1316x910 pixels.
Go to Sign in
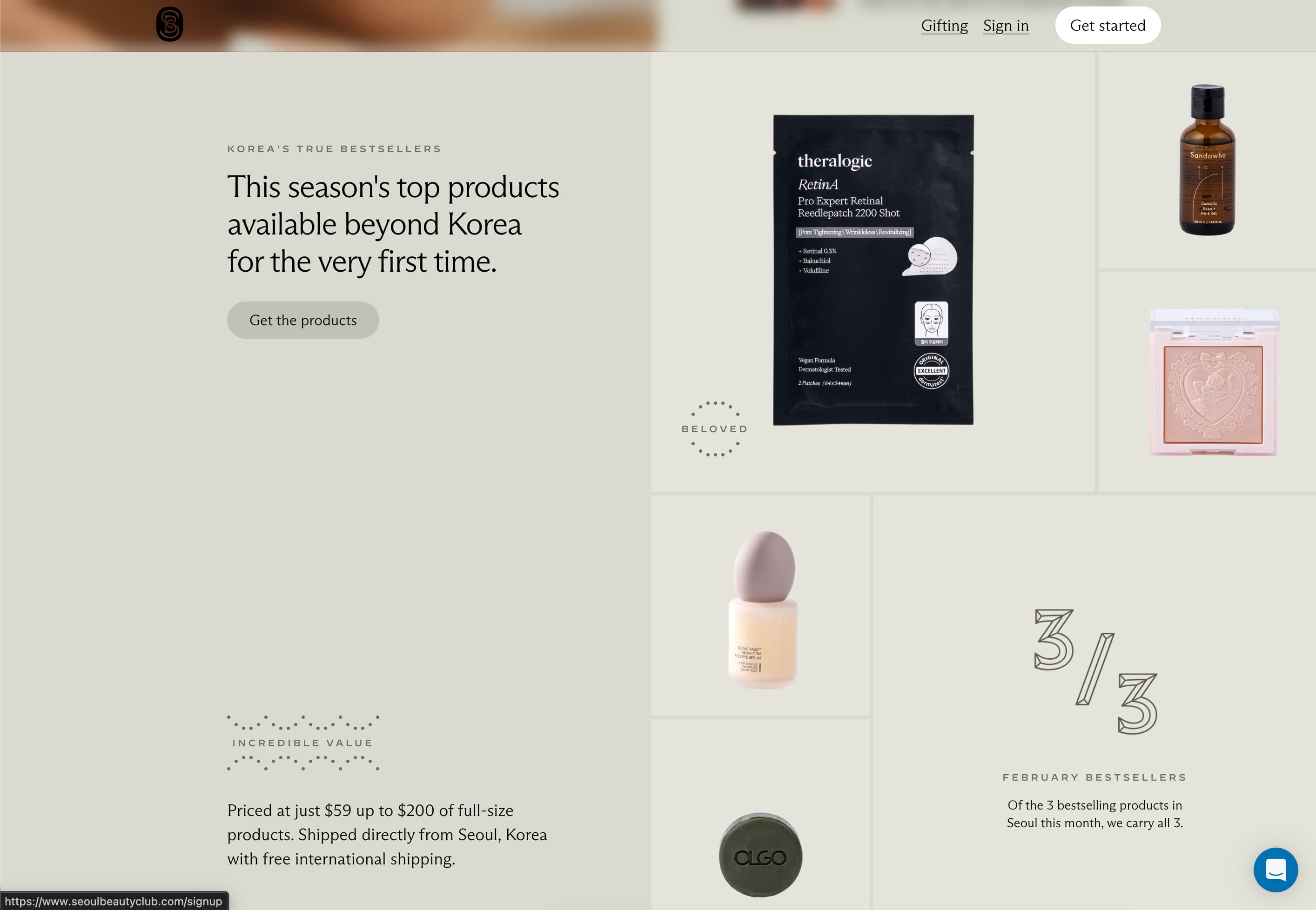click(x=1006, y=26)
